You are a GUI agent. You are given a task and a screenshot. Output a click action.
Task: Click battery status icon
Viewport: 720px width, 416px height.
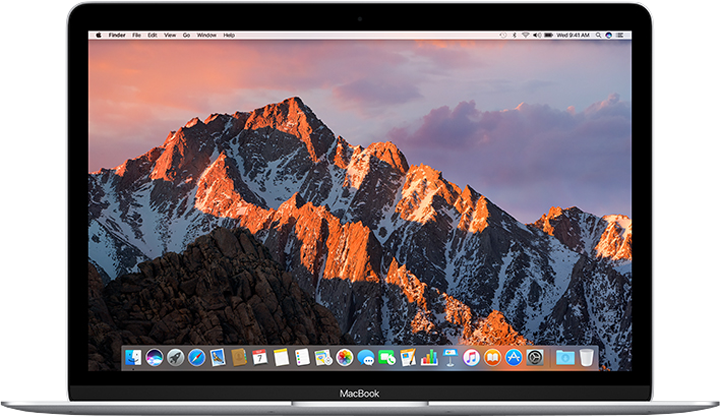point(549,35)
